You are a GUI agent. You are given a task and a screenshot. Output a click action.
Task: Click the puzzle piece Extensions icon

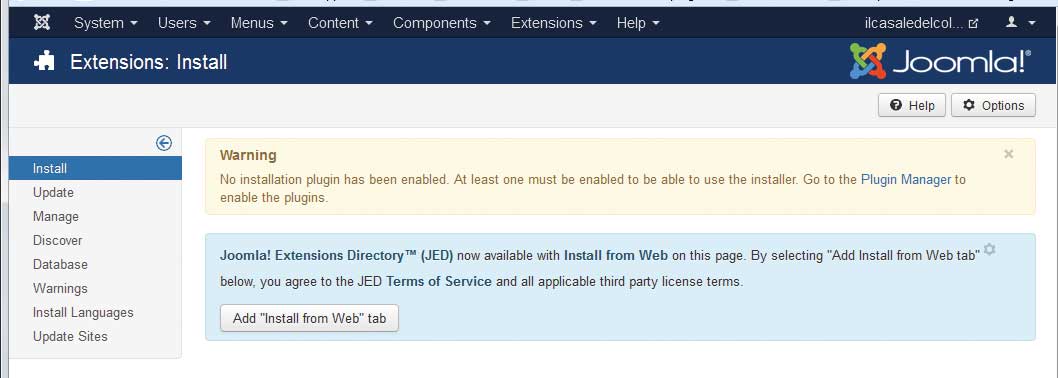click(x=44, y=62)
